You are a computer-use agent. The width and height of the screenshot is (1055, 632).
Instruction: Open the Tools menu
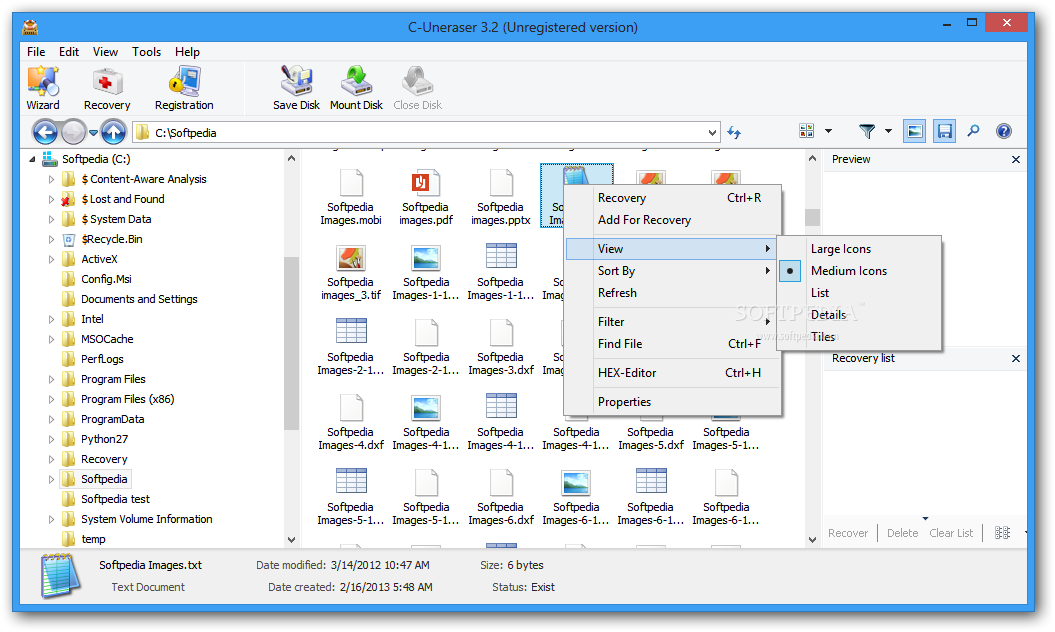tap(146, 52)
